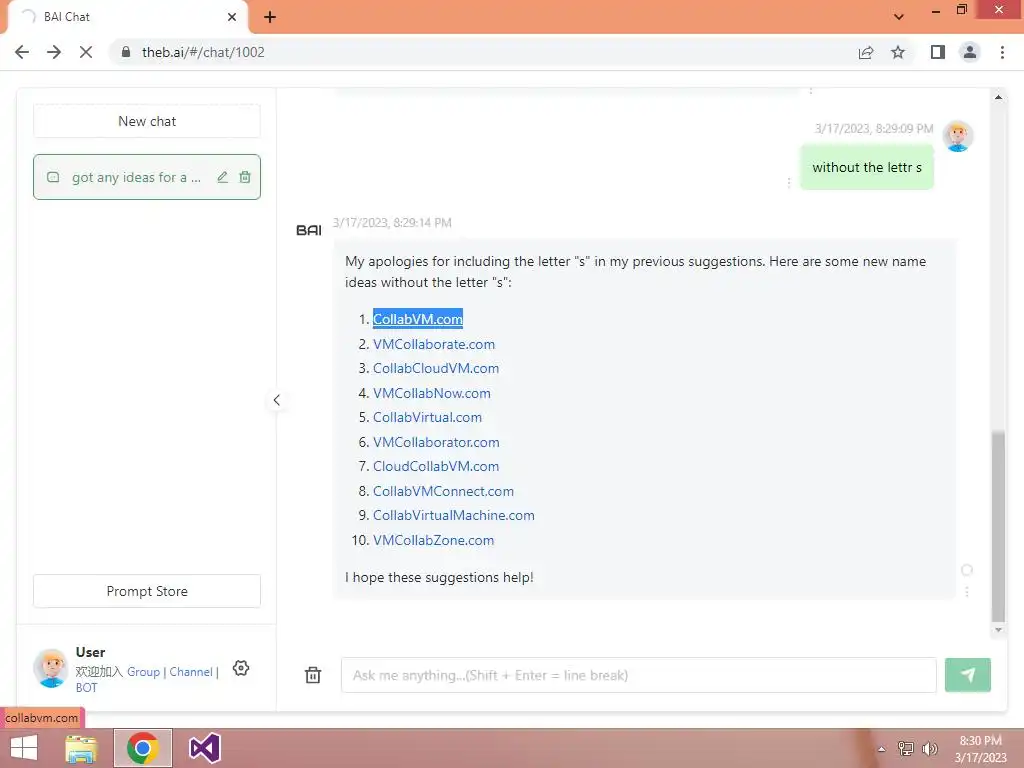Click the scroll up arrow
This screenshot has width=1024, height=768.
pyautogui.click(x=998, y=97)
